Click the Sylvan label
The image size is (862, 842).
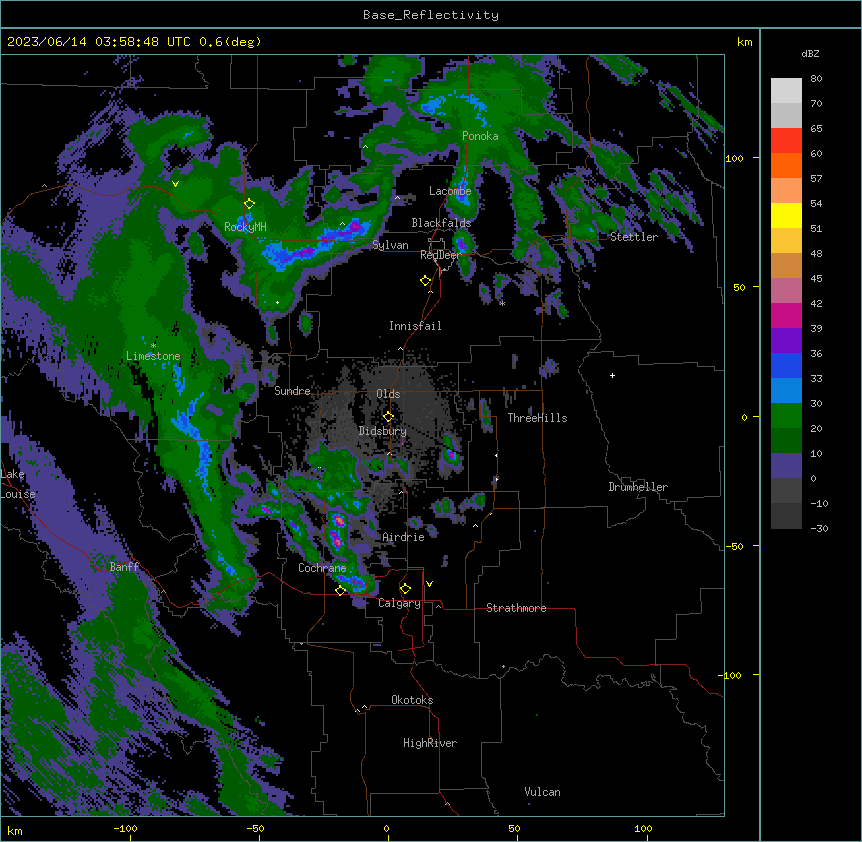tap(390, 245)
